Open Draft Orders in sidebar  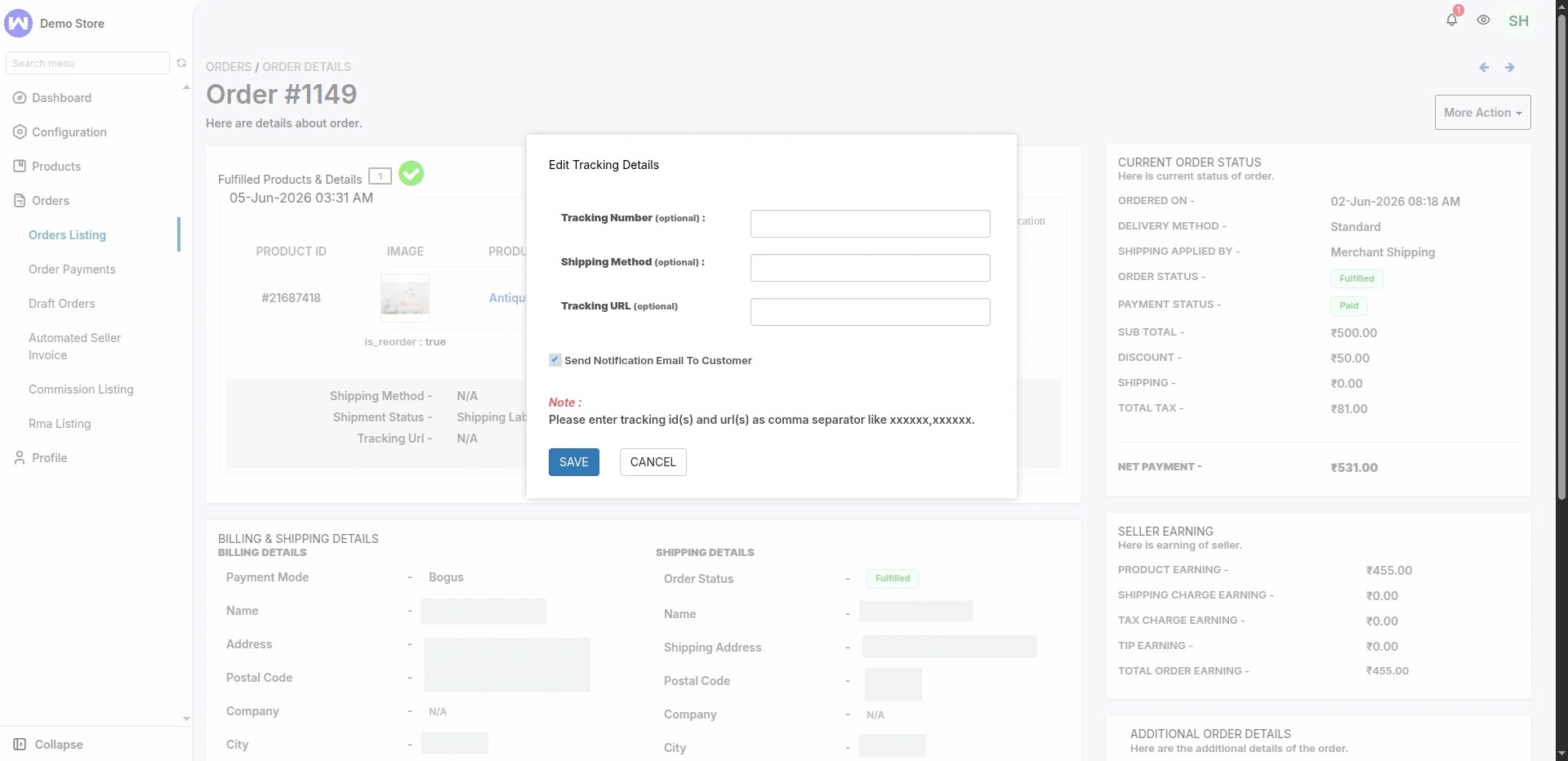pos(62,304)
